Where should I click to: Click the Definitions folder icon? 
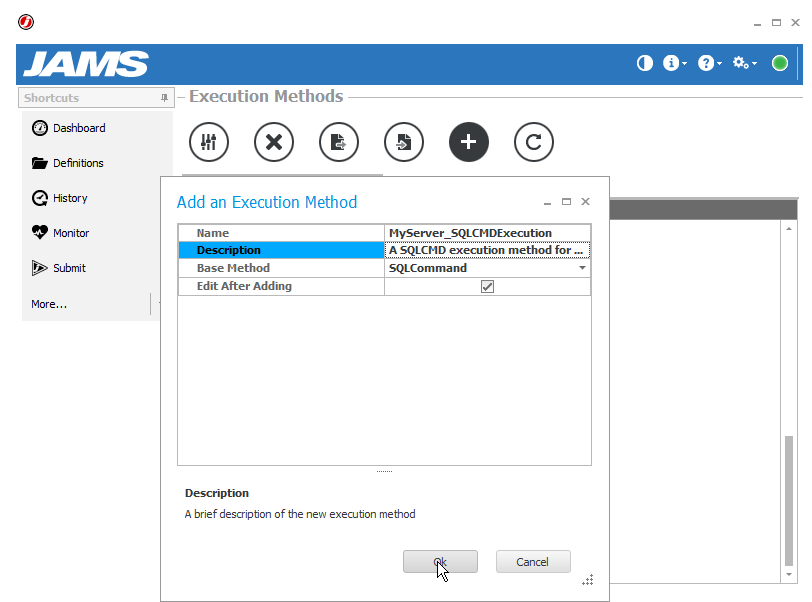[40, 163]
